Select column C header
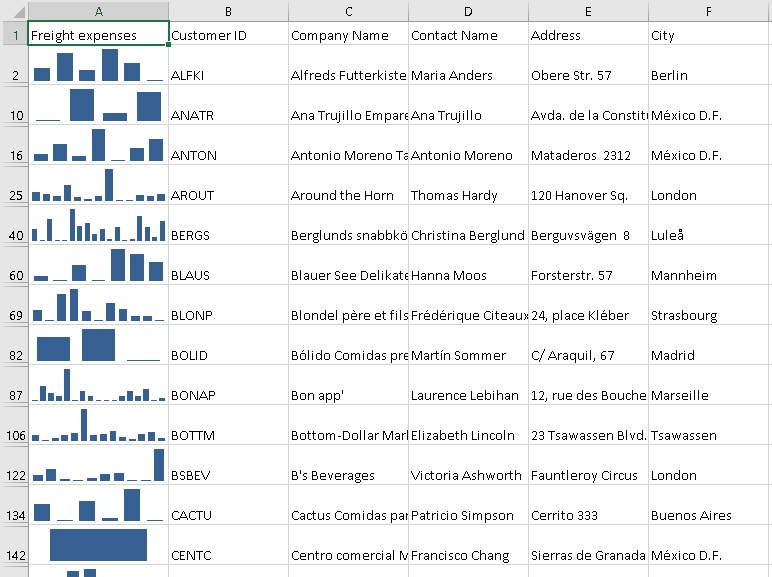 tap(348, 10)
